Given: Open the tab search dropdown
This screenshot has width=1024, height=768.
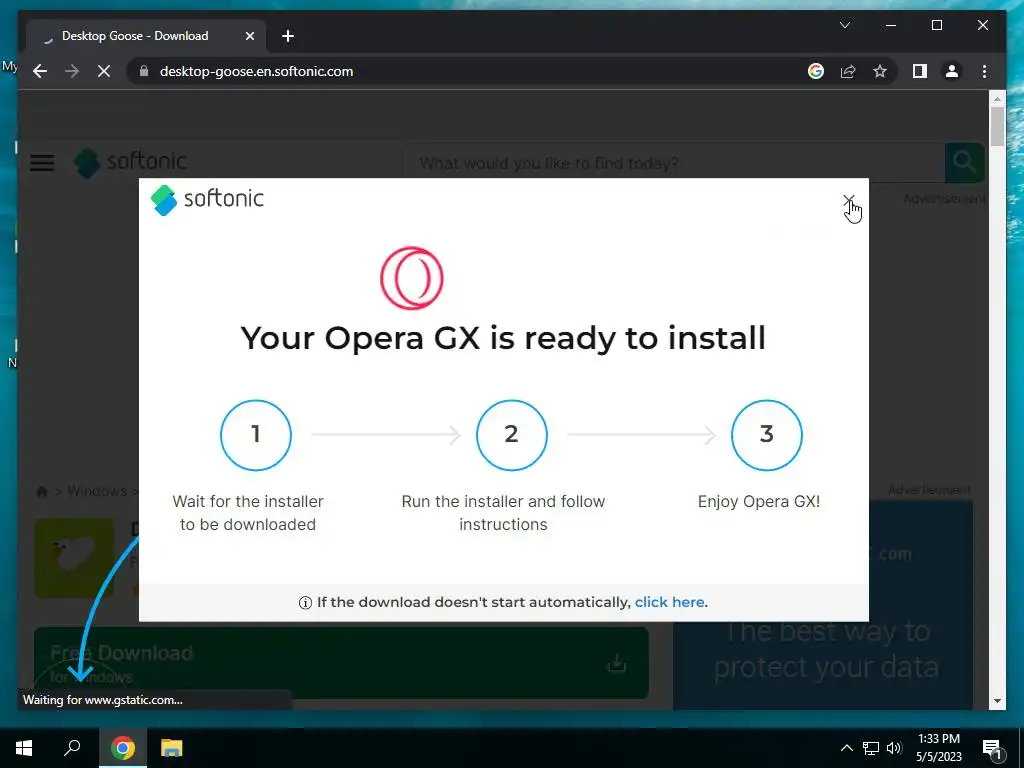Looking at the screenshot, I should point(844,25).
